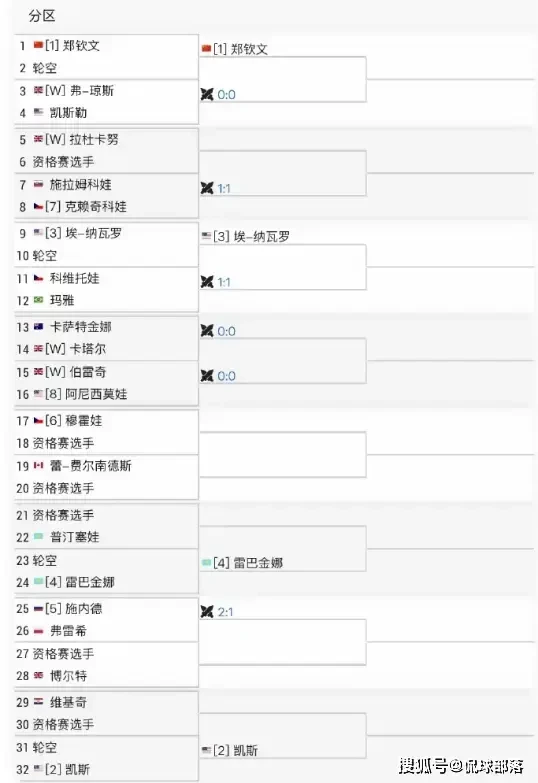Click head-to-head icon beside 0:0 under 郑钦文
538x783 pixels.
coord(207,94)
